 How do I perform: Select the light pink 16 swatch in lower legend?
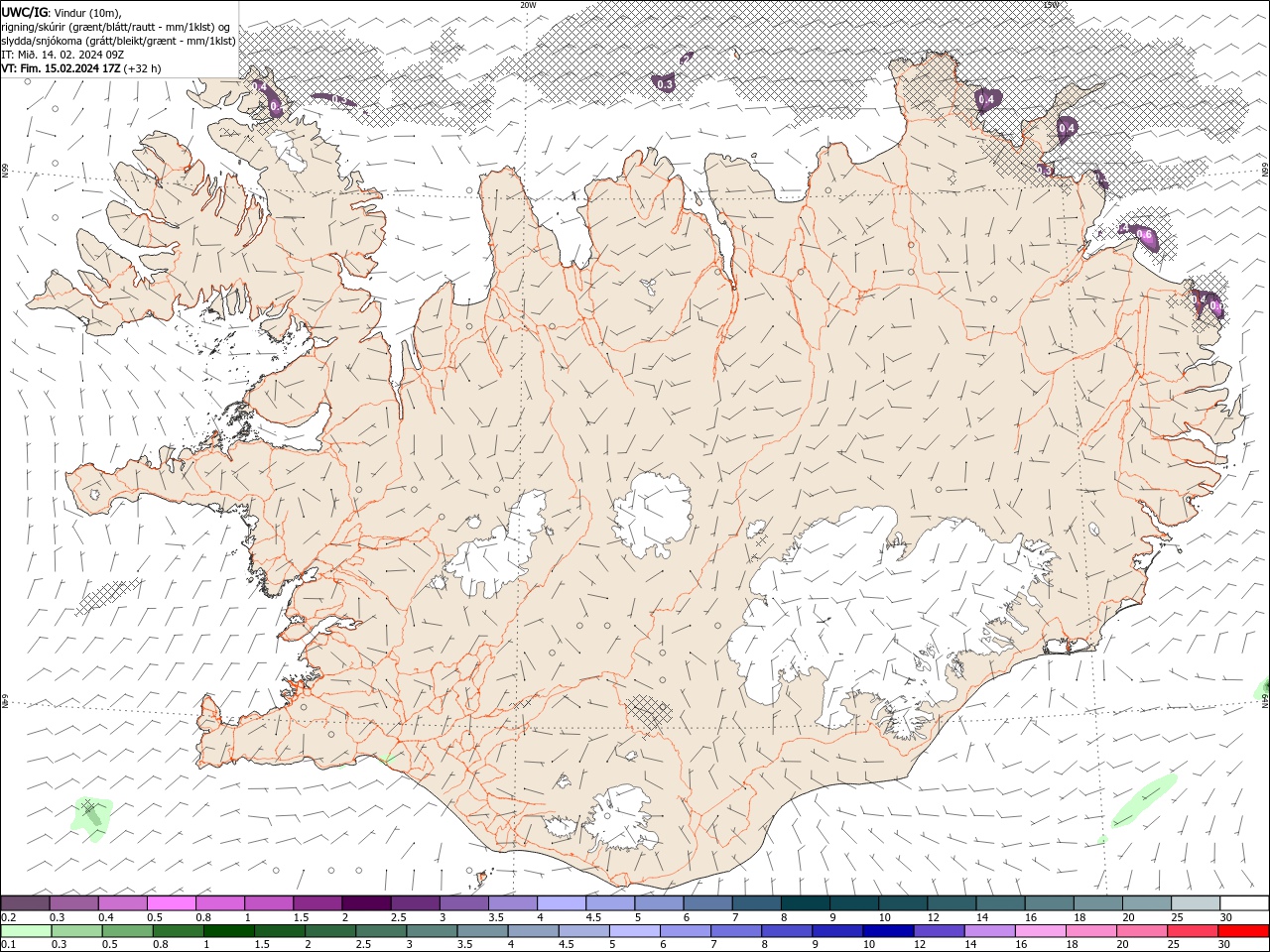click(1039, 931)
